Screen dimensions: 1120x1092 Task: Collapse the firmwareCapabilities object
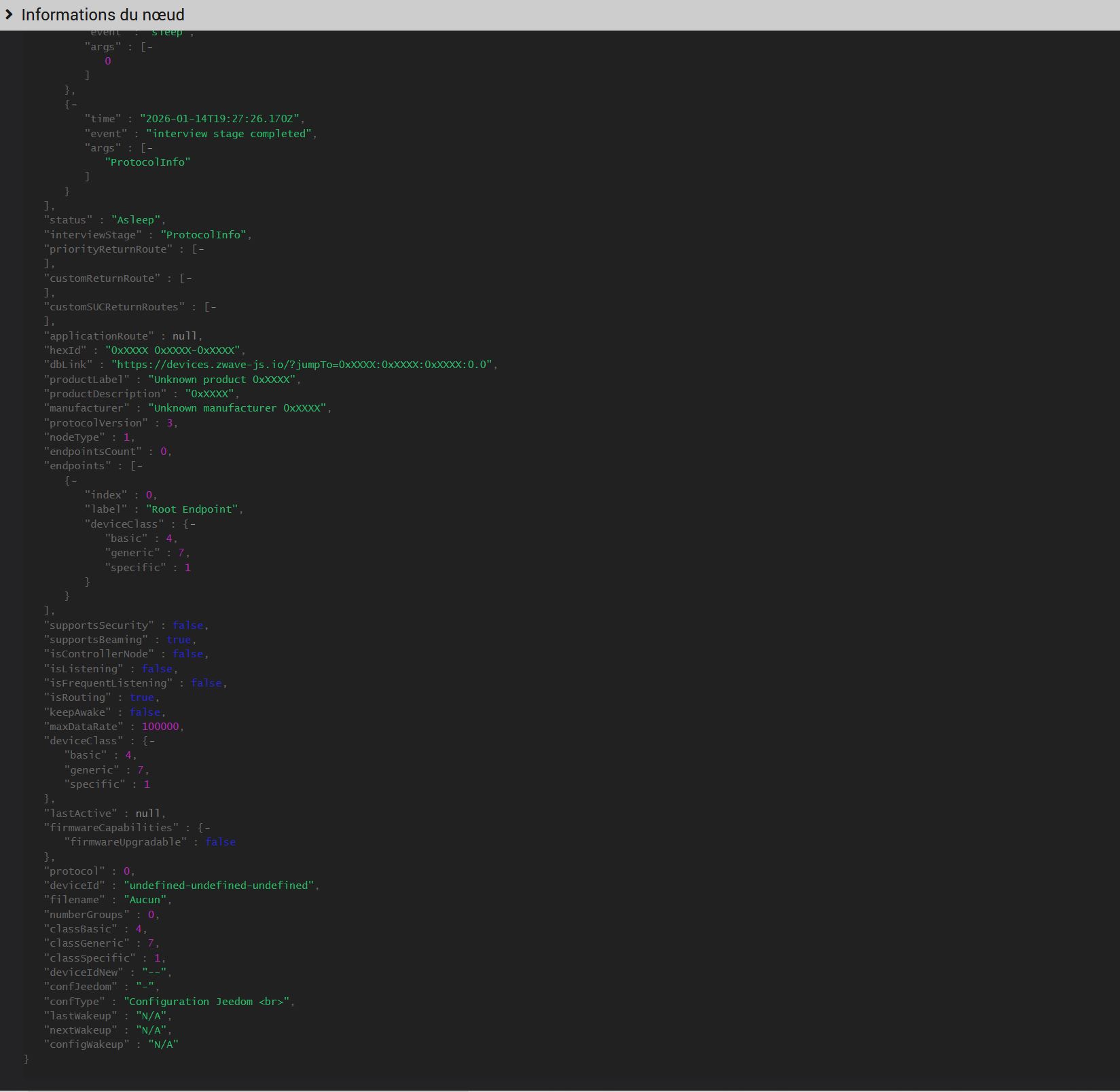click(x=206, y=828)
